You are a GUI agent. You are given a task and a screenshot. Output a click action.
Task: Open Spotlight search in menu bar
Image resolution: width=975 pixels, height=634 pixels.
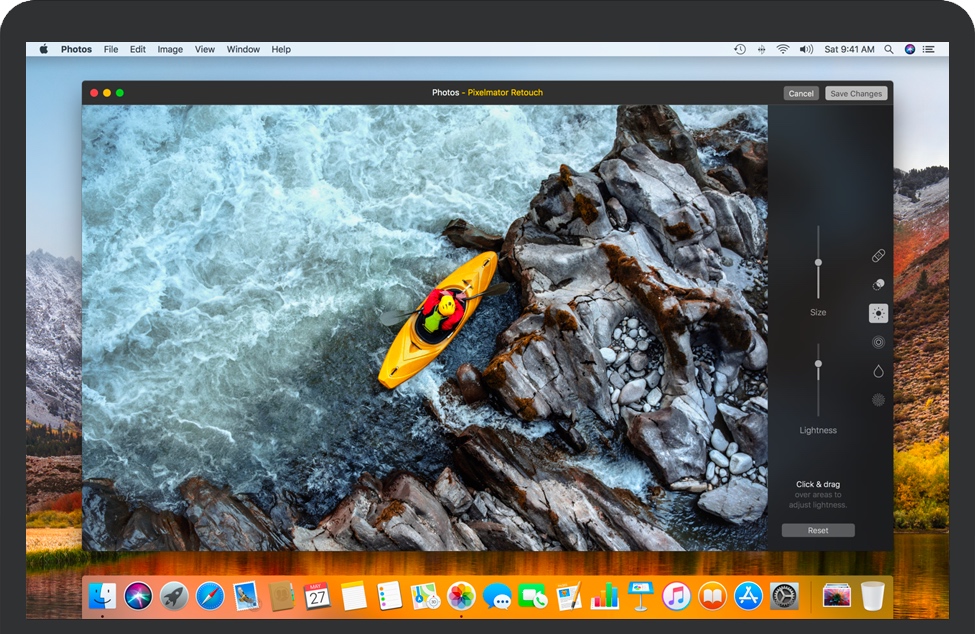[888, 49]
